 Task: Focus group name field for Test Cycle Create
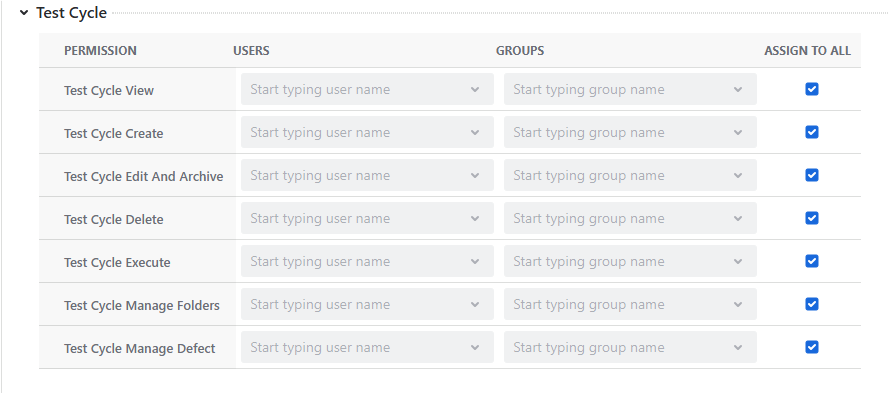[630, 132]
